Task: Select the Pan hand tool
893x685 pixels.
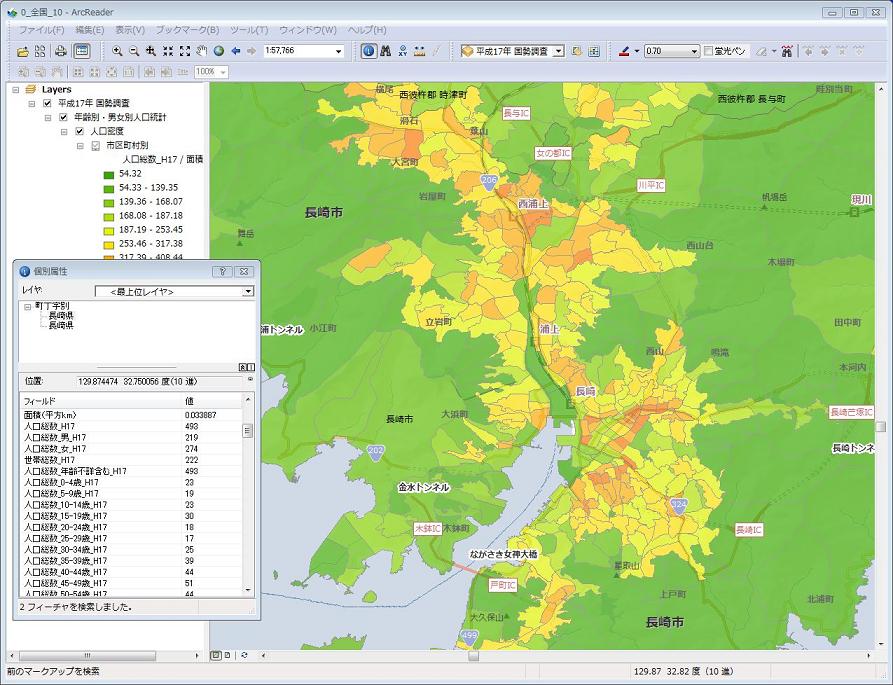Action: pyautogui.click(x=202, y=51)
